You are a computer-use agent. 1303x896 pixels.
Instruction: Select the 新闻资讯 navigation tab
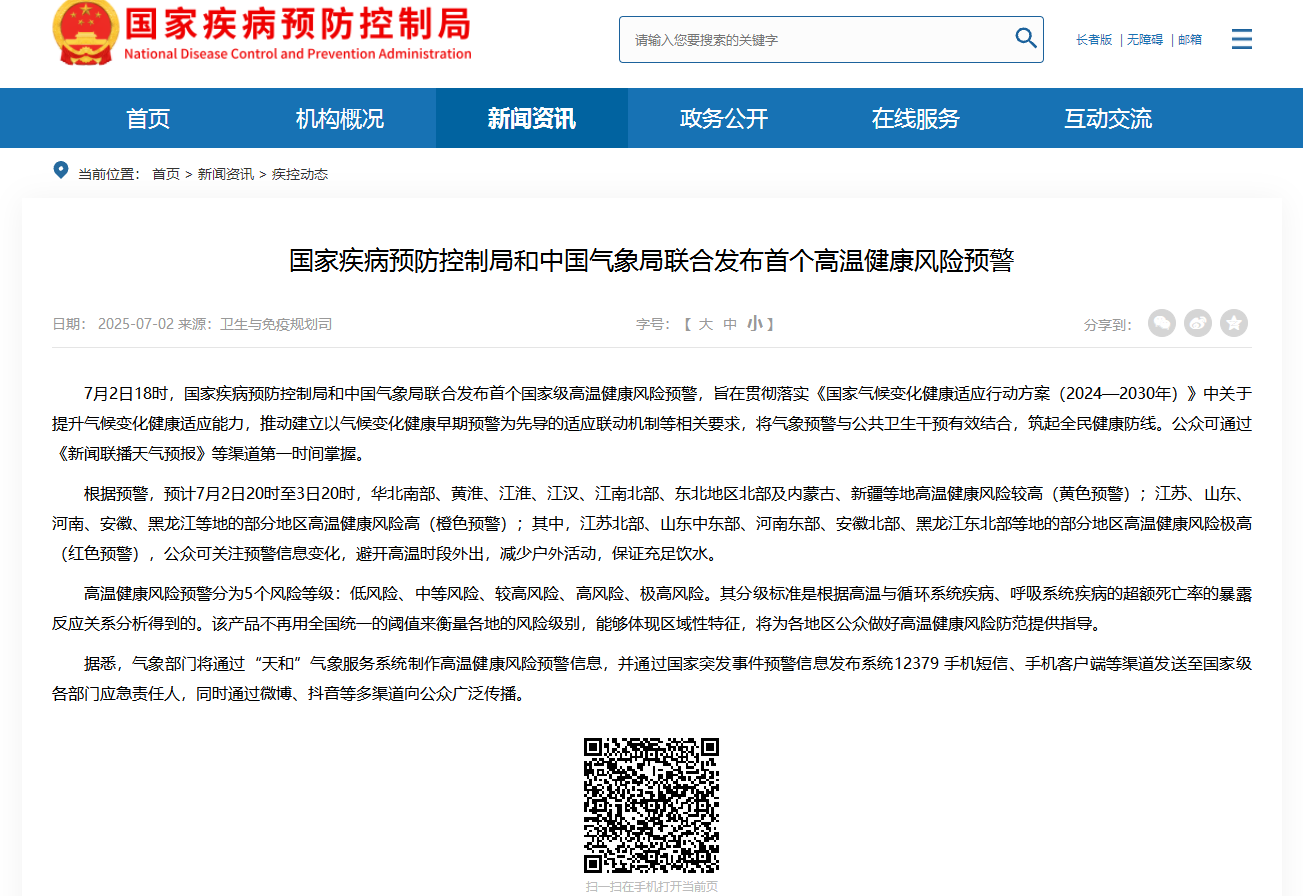pyautogui.click(x=531, y=118)
